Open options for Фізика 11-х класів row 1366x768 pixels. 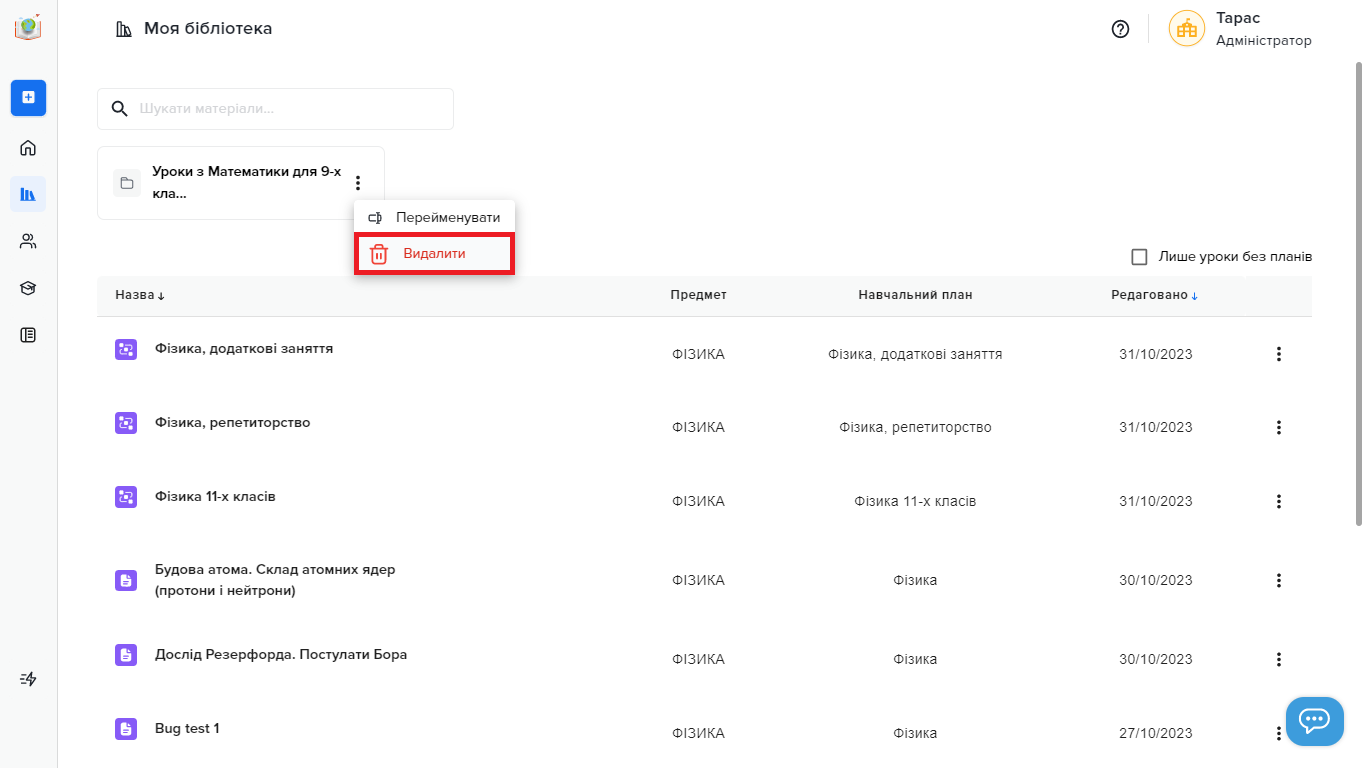(x=1278, y=502)
